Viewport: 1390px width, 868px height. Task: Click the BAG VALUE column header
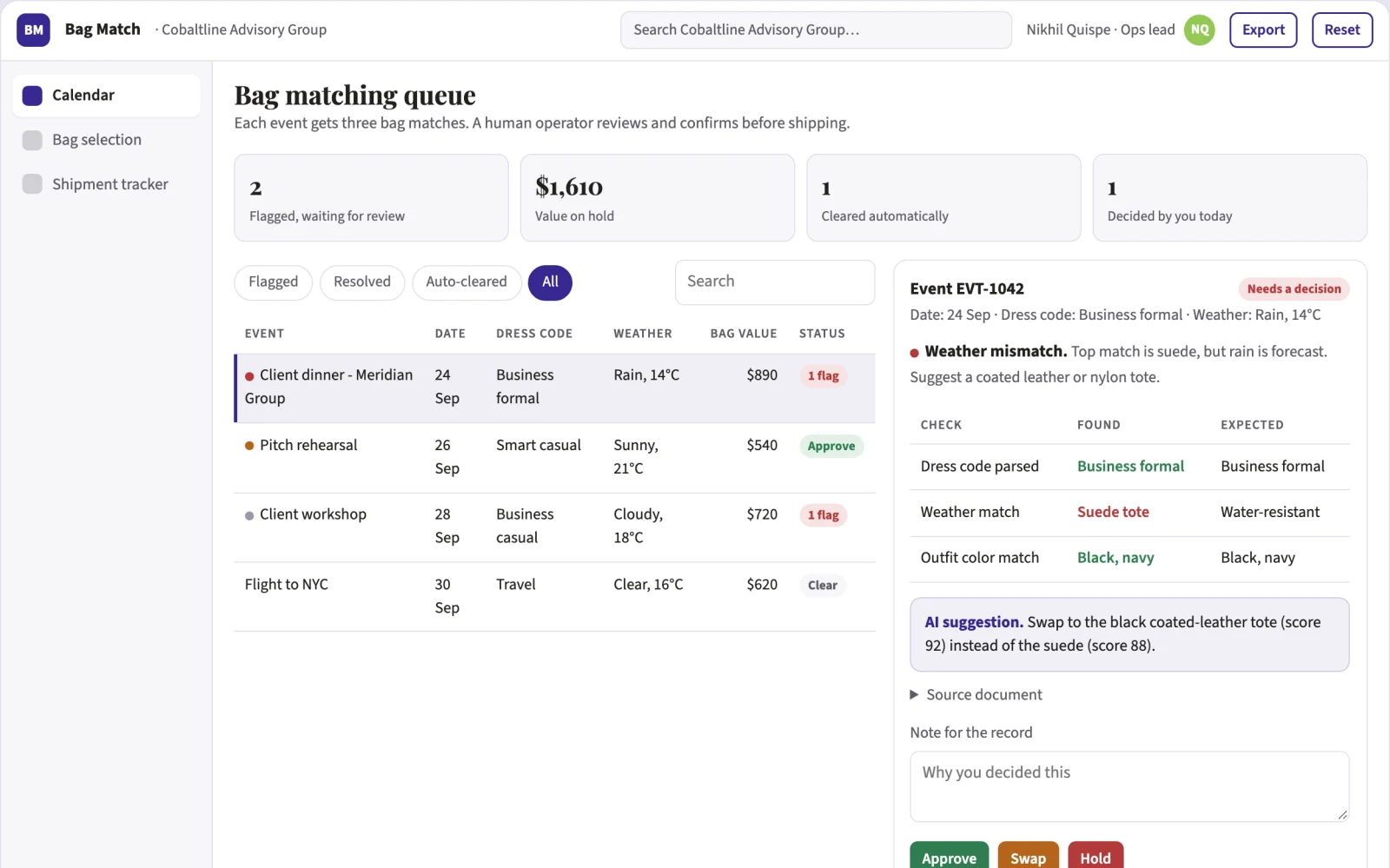pyautogui.click(x=744, y=334)
